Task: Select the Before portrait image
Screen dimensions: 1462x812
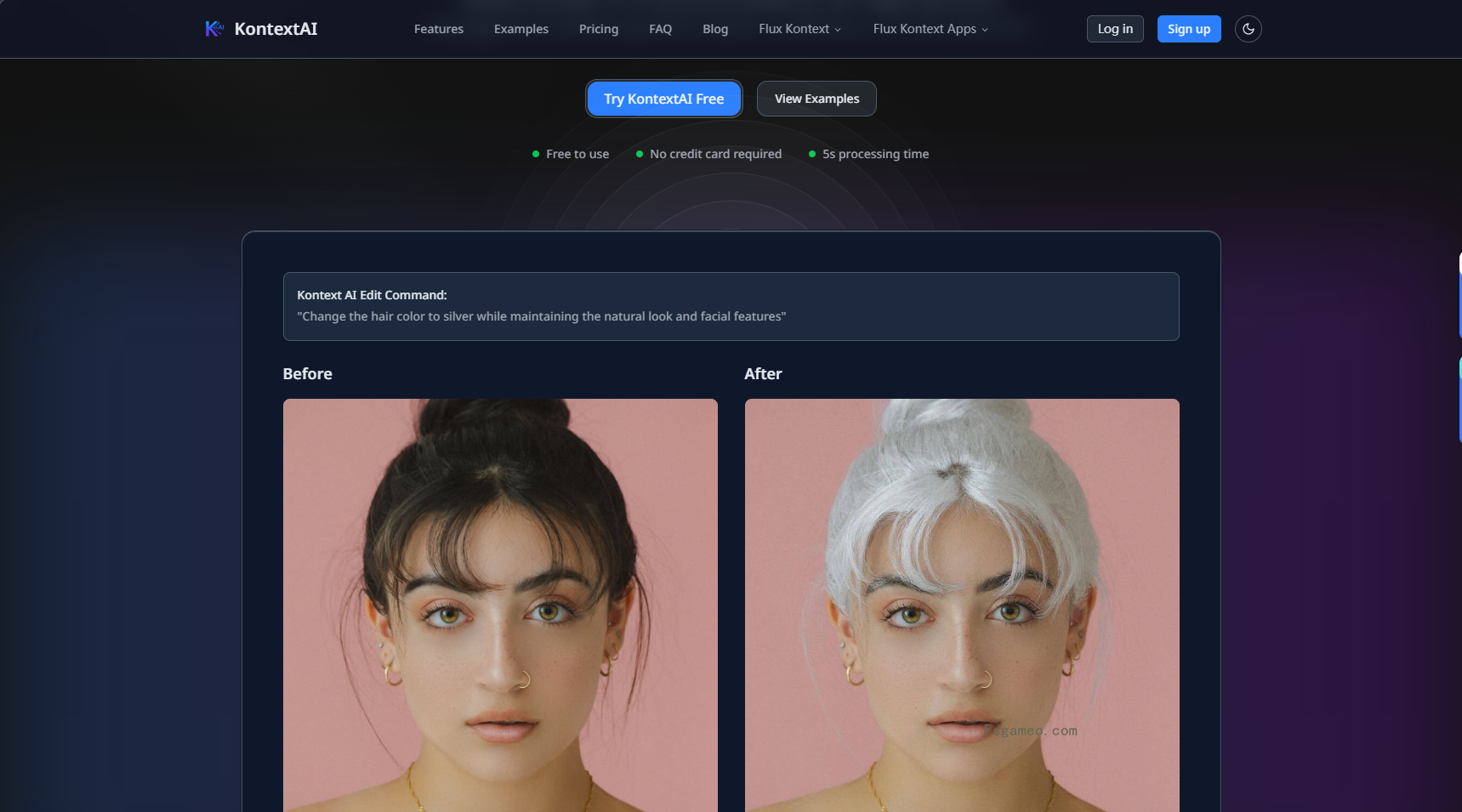Action: point(500,605)
